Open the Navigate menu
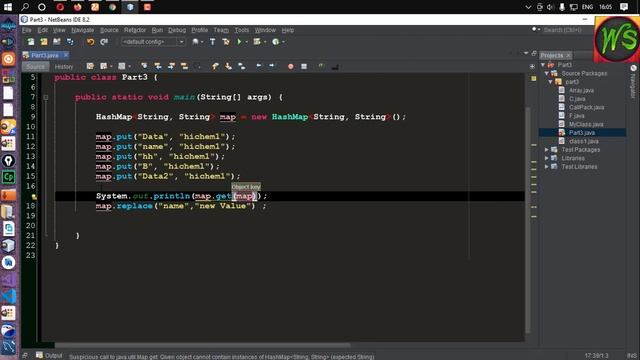 [82, 30]
